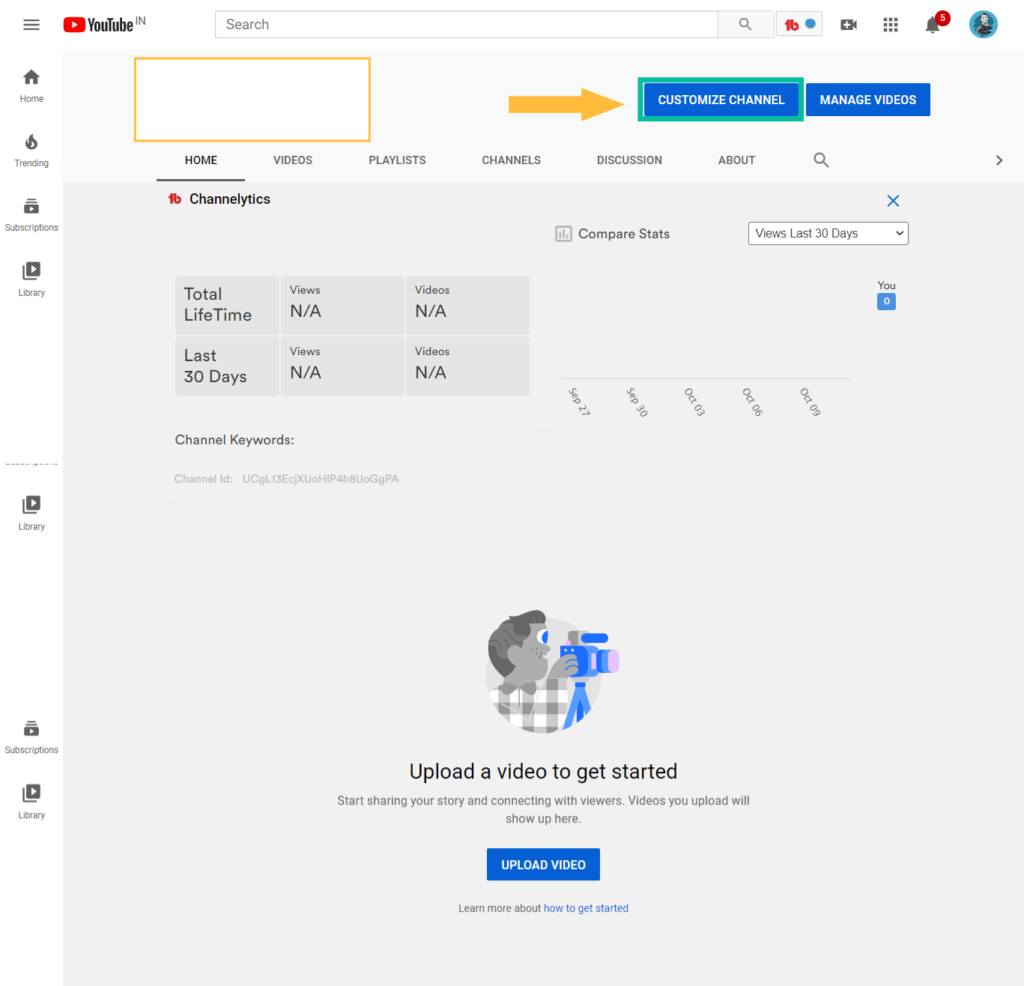1024x986 pixels.
Task: Click into the Search field
Action: pyautogui.click(x=466, y=24)
